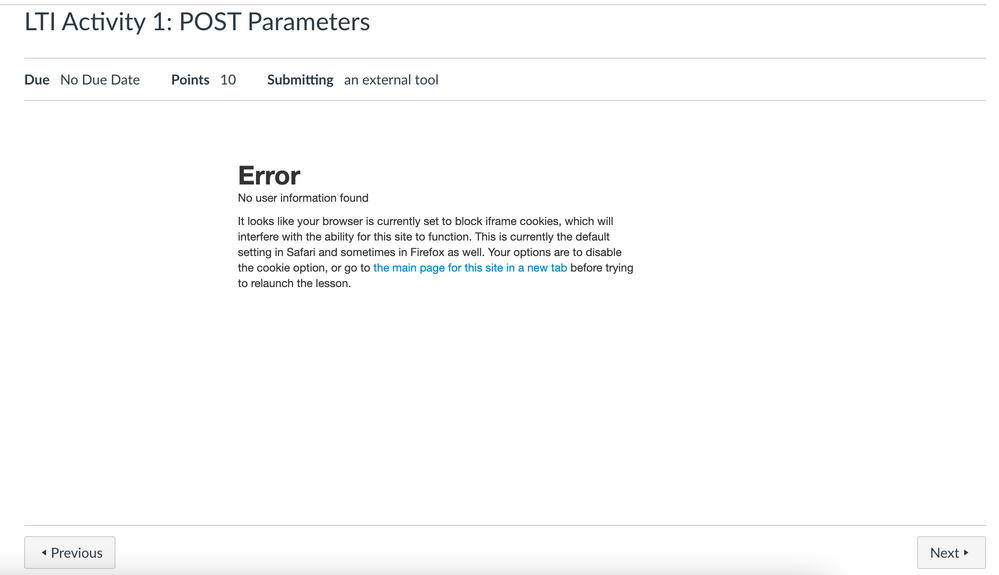Click the left arrow icon on Previous

click(x=44, y=553)
